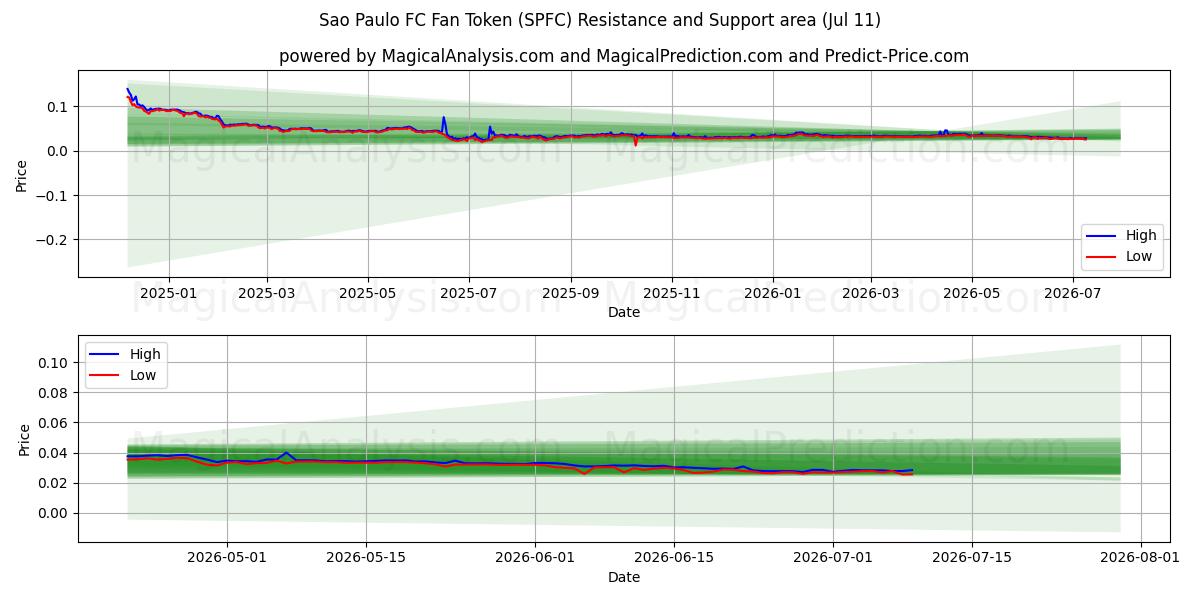Click the bottom chart 'Date' axis label
The height and width of the screenshot is (600, 1200).
[624, 577]
